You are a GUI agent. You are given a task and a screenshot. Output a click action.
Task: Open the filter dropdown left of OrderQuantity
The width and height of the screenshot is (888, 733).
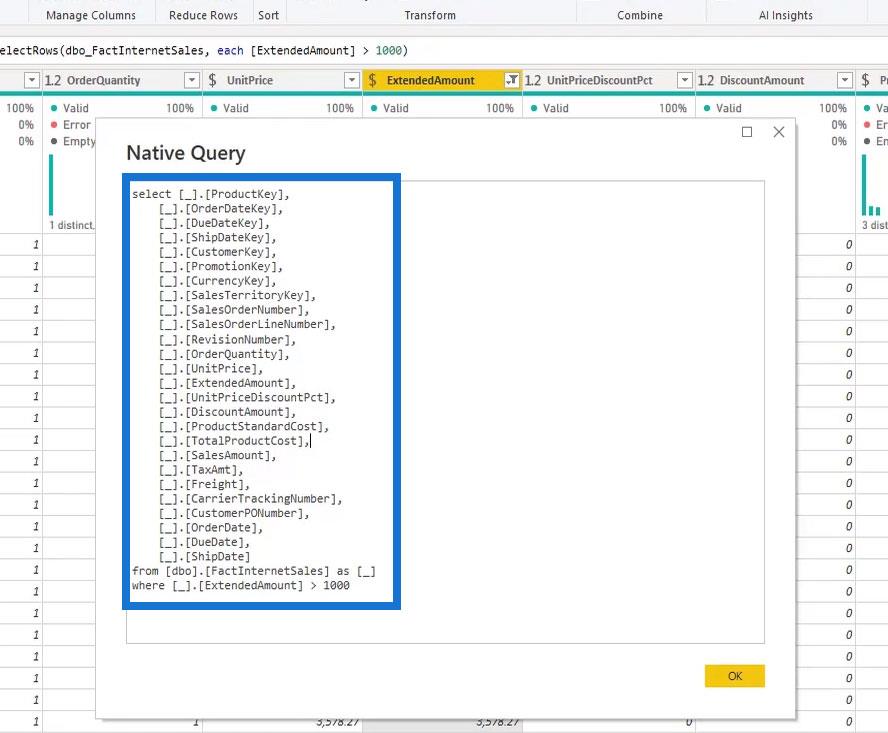point(32,80)
